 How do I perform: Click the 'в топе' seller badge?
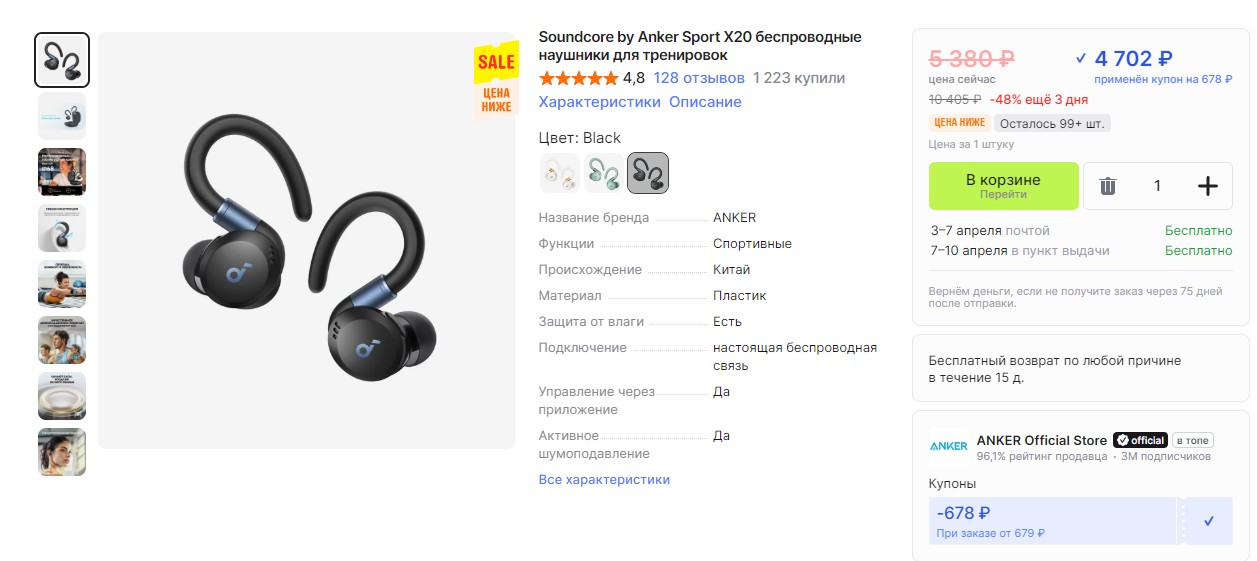point(1192,440)
